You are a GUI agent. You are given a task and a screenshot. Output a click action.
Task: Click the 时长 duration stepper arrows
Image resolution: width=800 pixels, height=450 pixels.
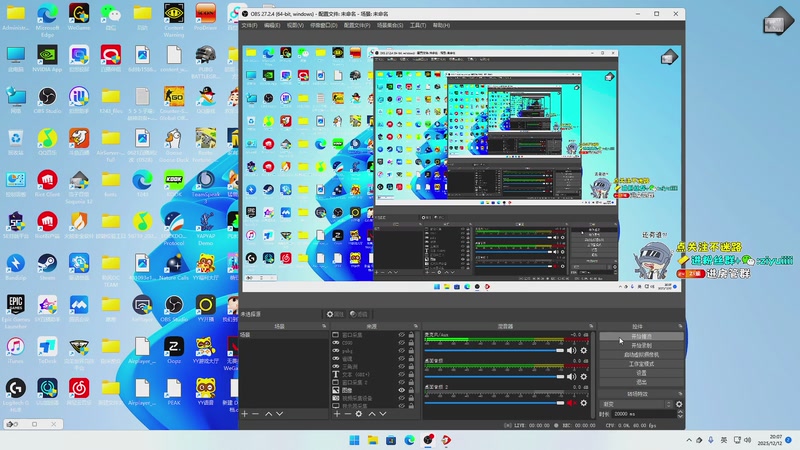(680, 414)
